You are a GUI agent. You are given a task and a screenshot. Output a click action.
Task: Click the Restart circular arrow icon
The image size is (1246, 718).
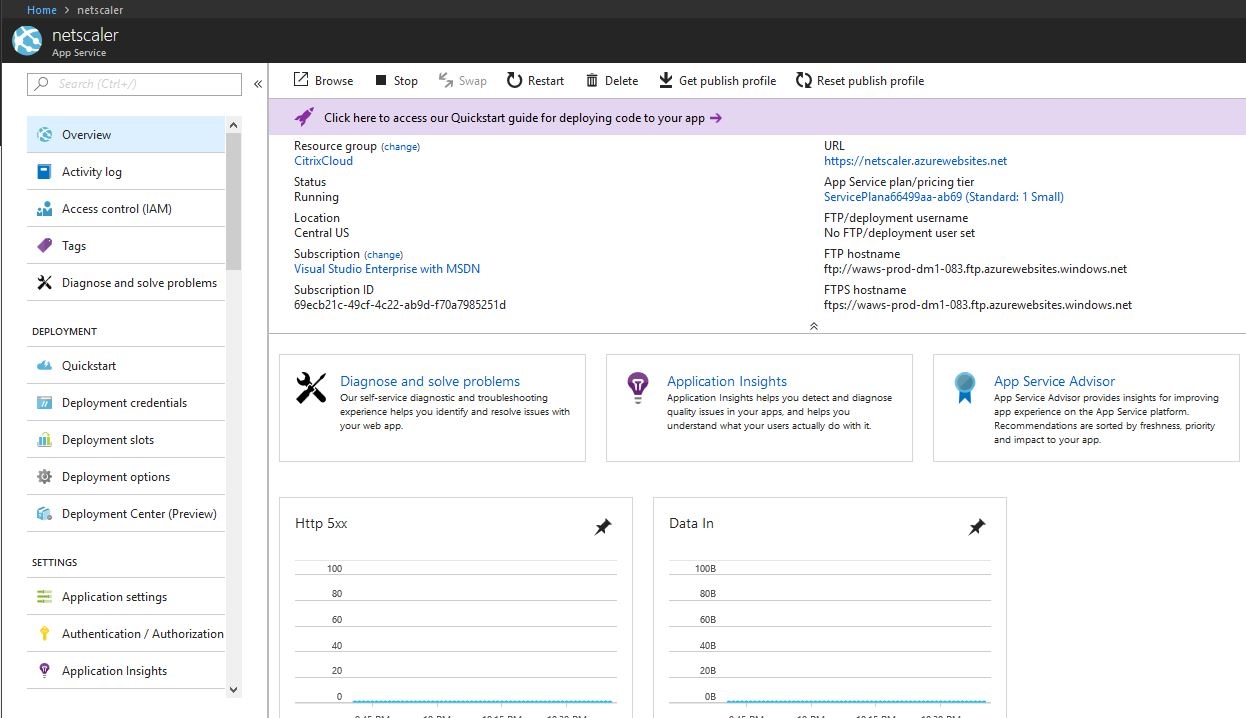(514, 80)
